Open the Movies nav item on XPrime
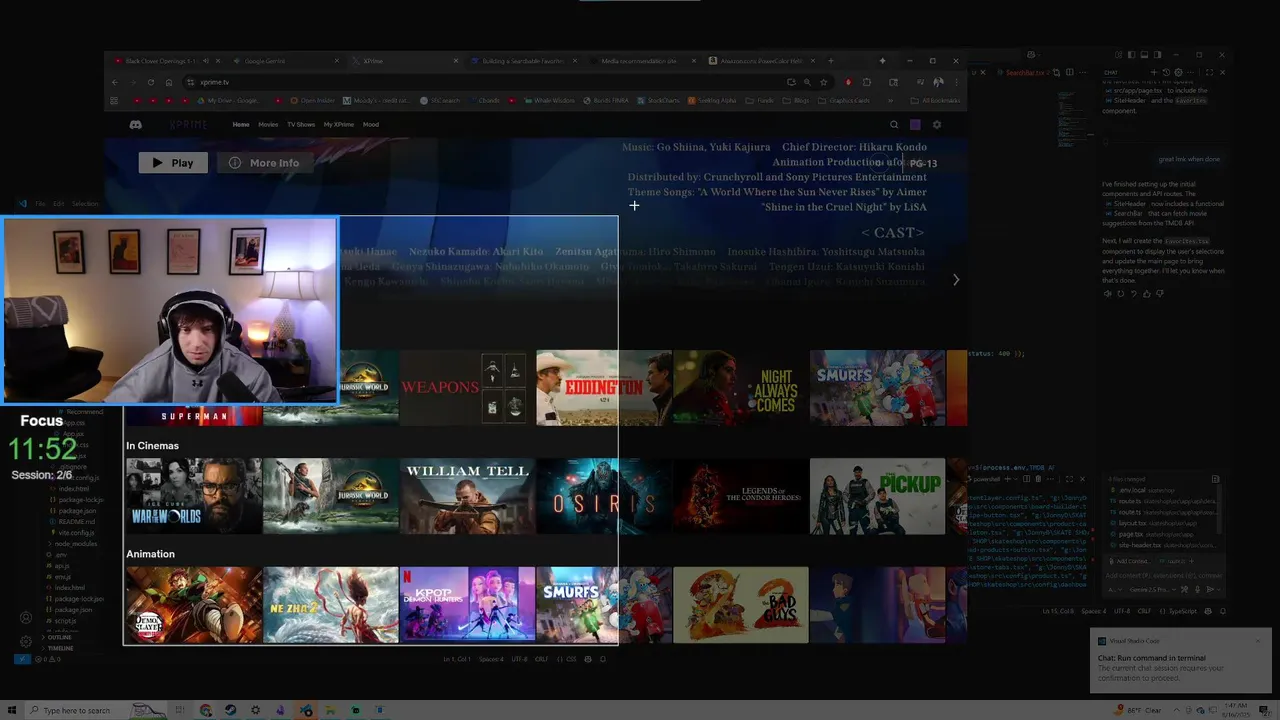The width and height of the screenshot is (1280, 720). (x=268, y=125)
